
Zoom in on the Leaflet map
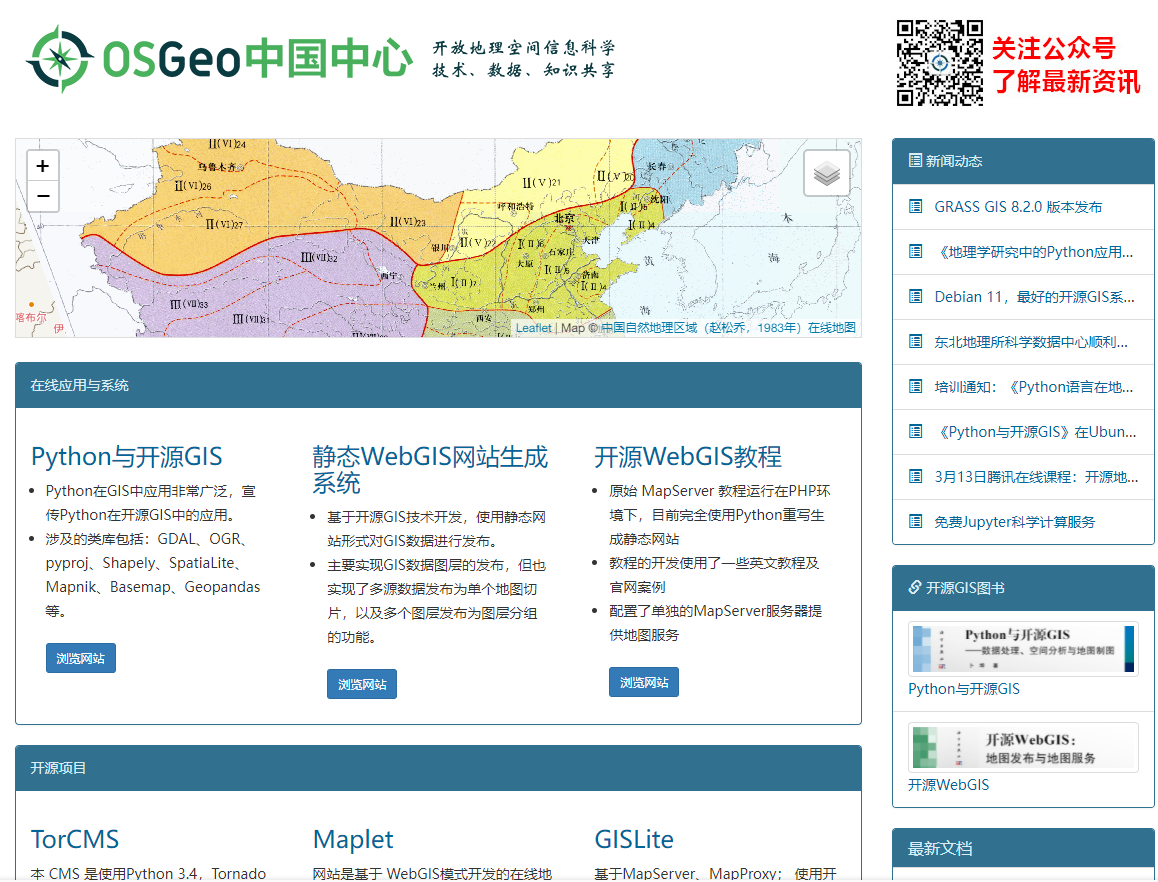tap(43, 167)
